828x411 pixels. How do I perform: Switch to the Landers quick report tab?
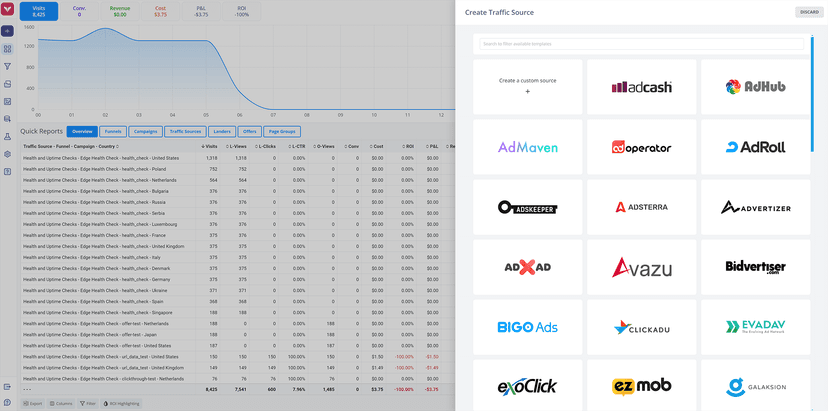coord(222,131)
